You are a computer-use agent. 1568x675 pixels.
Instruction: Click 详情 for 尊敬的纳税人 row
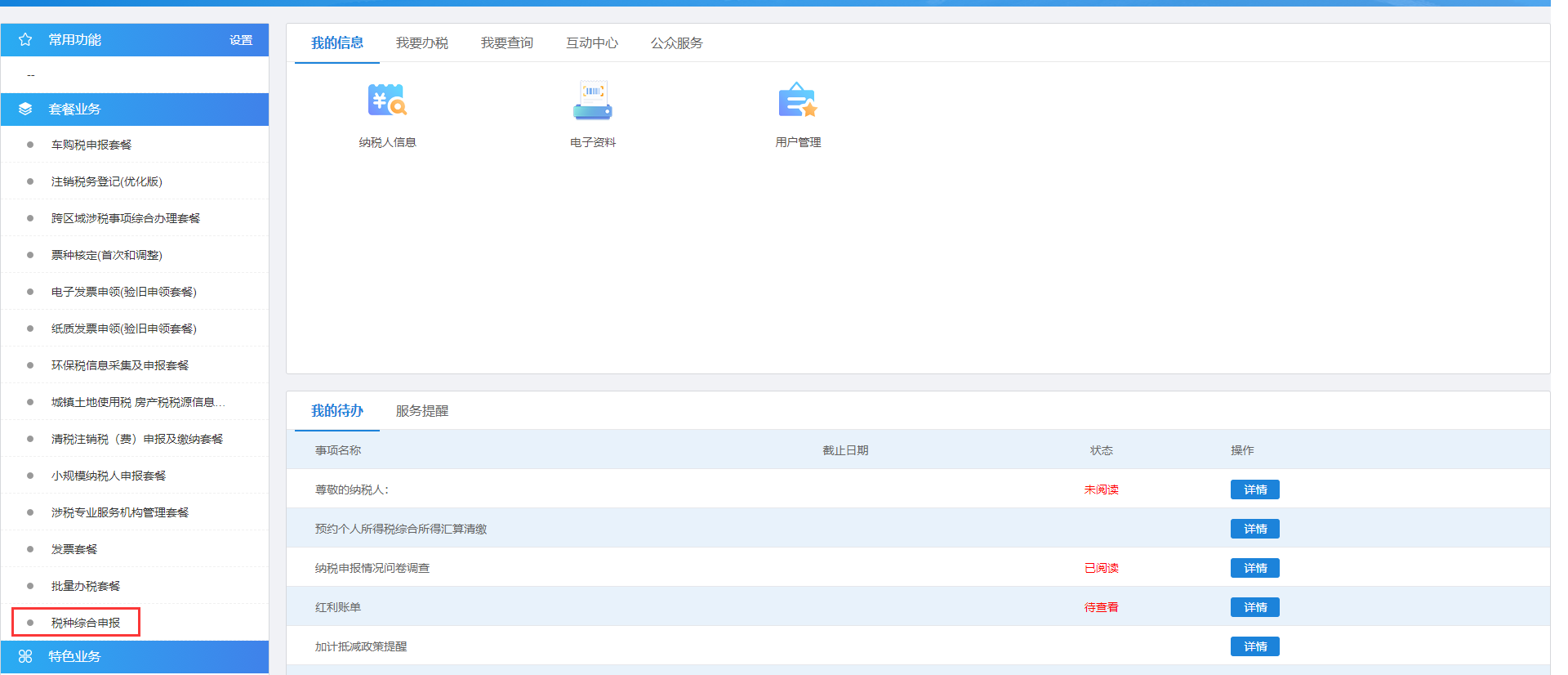[1255, 489]
